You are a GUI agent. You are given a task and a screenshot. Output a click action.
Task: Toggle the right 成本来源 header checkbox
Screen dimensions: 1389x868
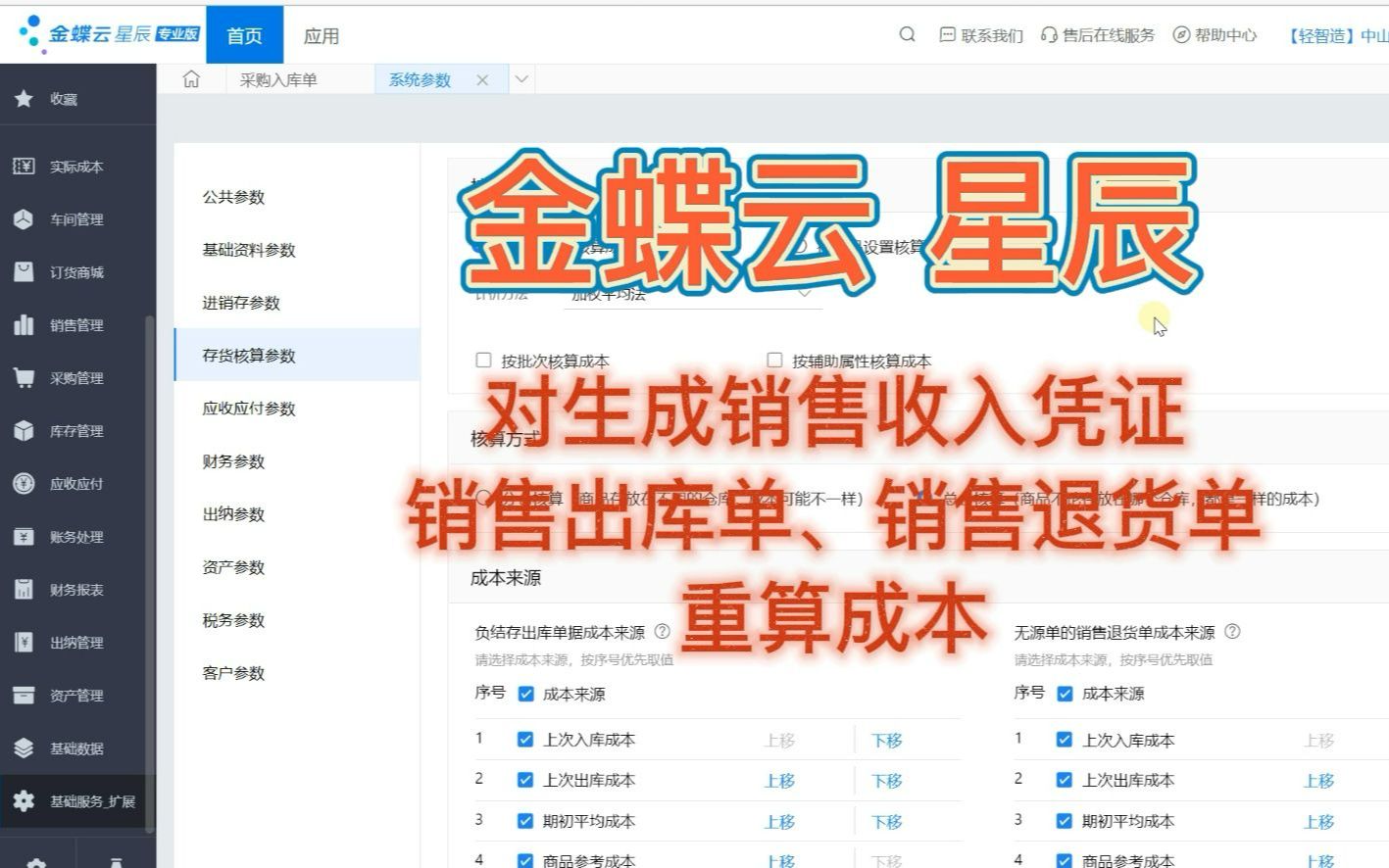[1065, 695]
